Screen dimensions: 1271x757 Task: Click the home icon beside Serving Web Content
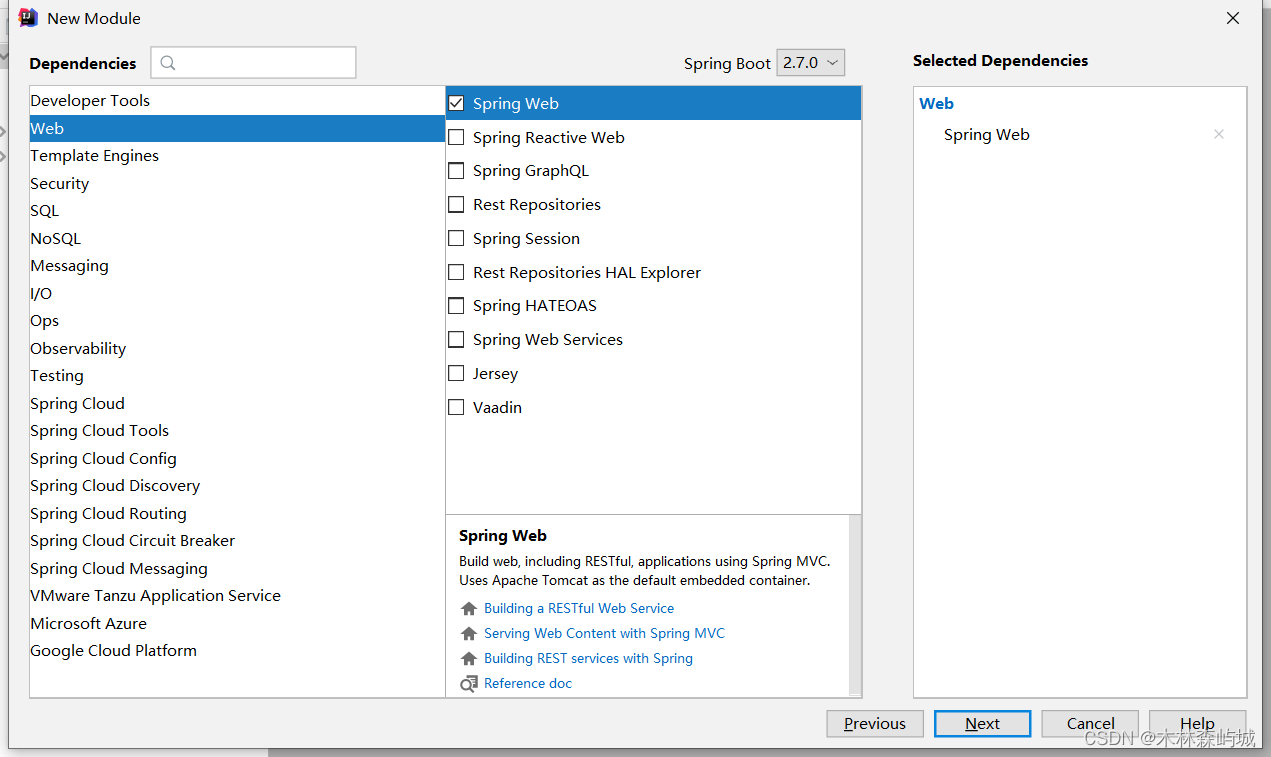(469, 634)
